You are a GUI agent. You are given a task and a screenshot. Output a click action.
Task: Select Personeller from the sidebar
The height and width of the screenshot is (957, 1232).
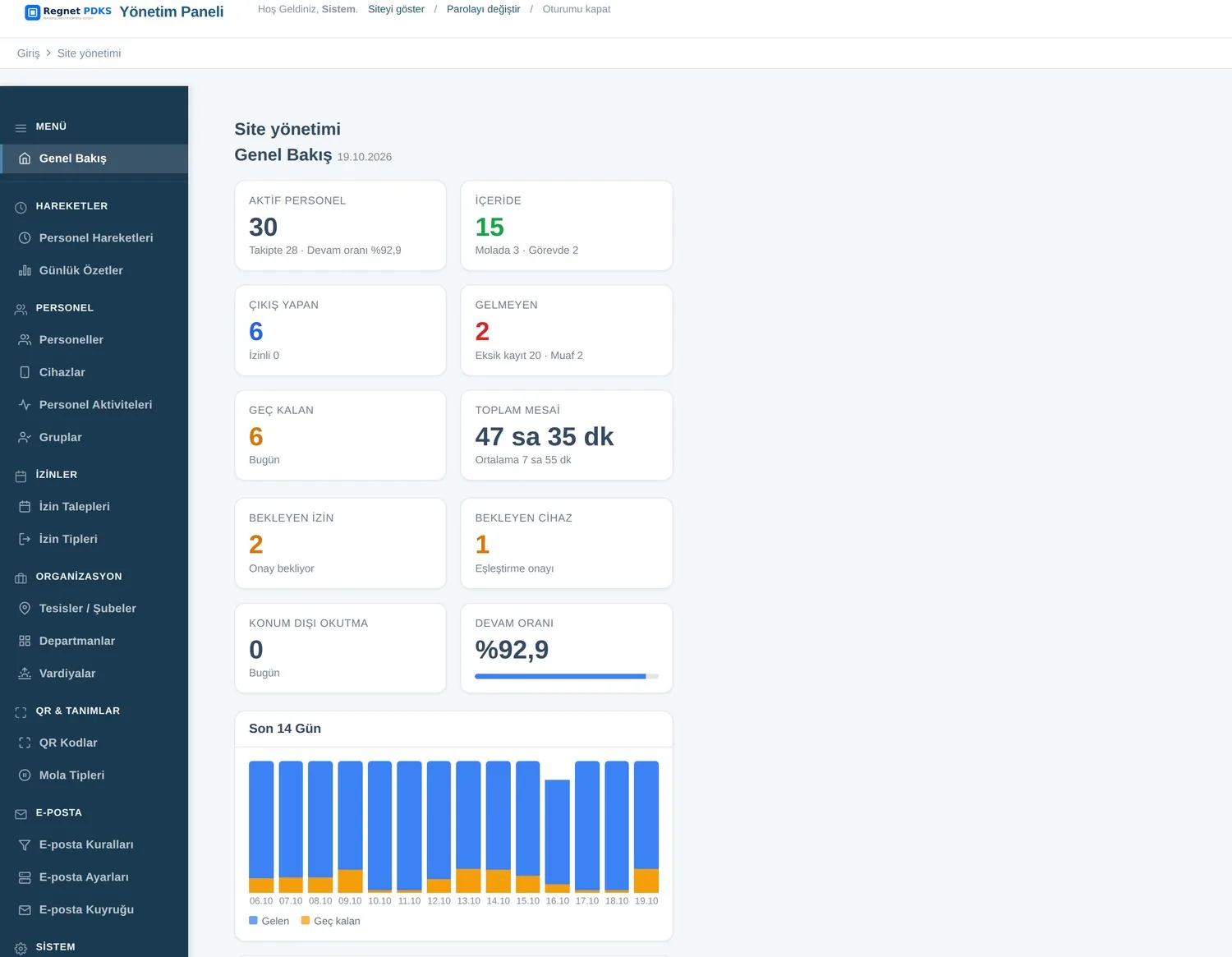(94, 340)
